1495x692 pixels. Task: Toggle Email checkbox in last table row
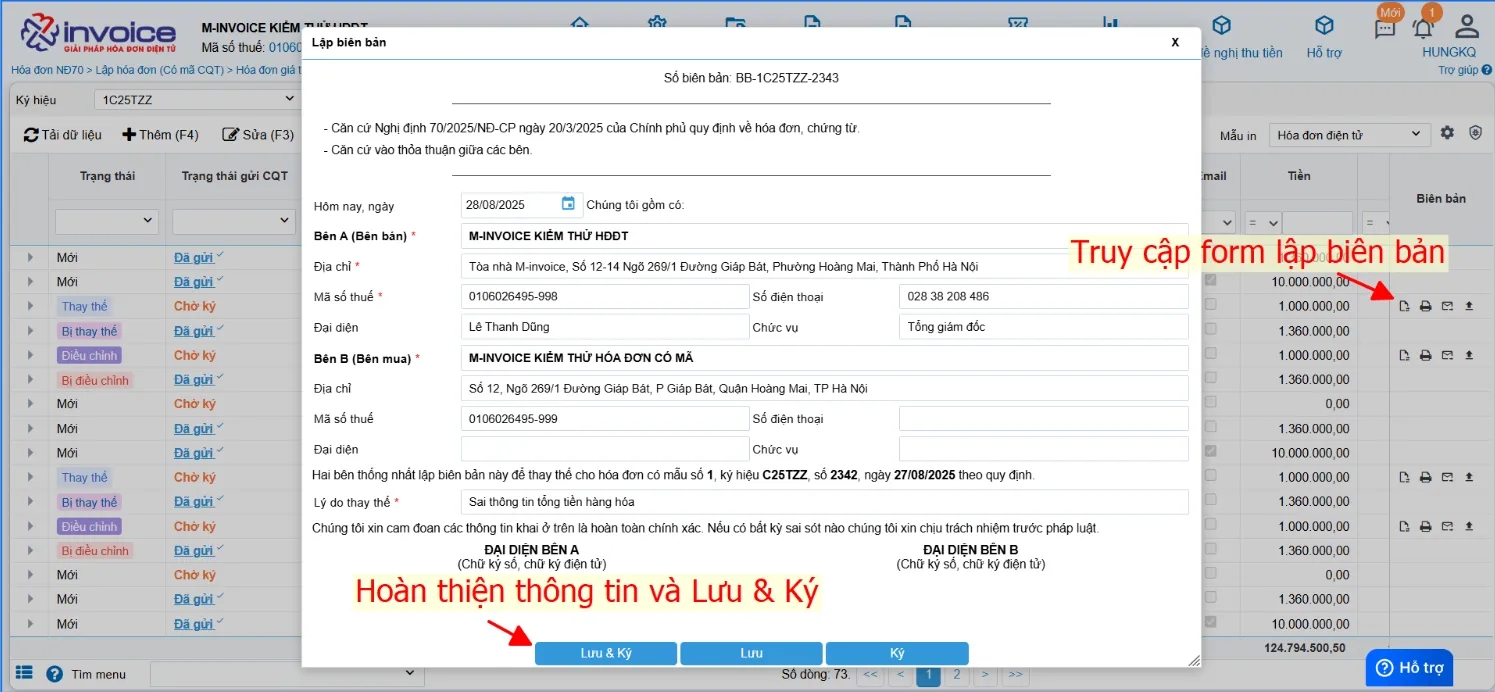(x=1212, y=621)
